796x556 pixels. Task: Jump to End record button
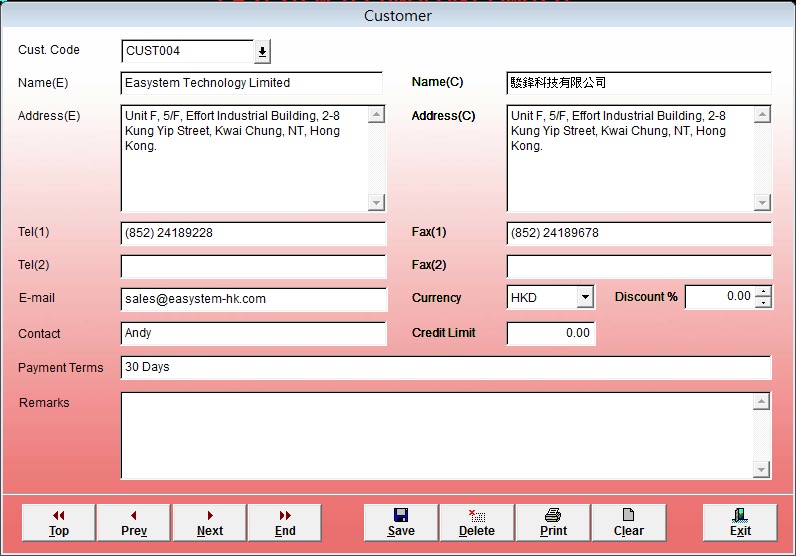[x=285, y=522]
